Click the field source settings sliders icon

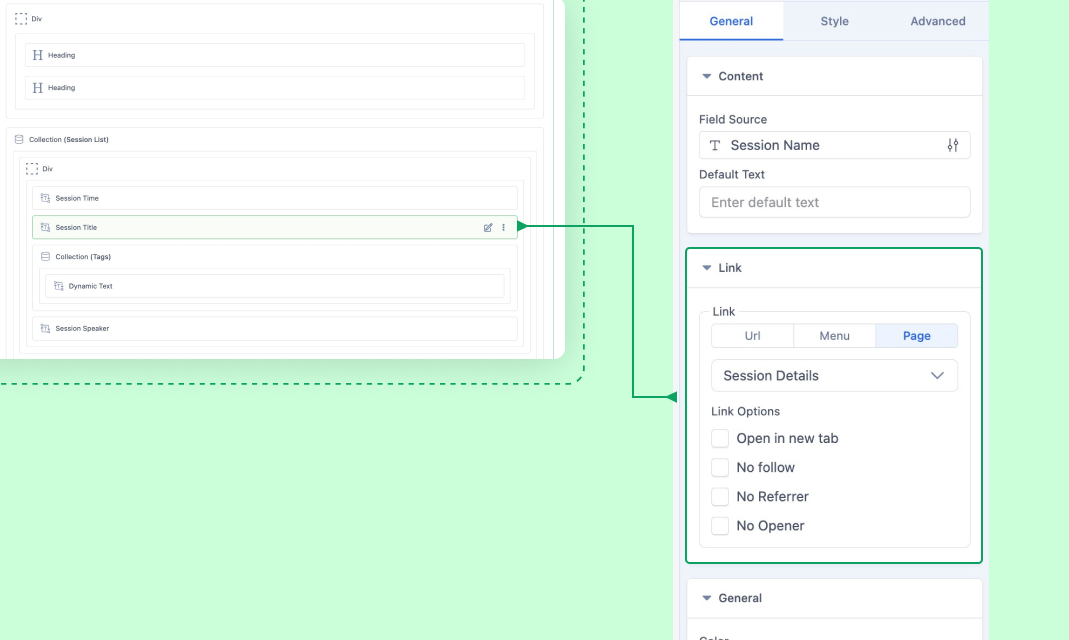952,145
